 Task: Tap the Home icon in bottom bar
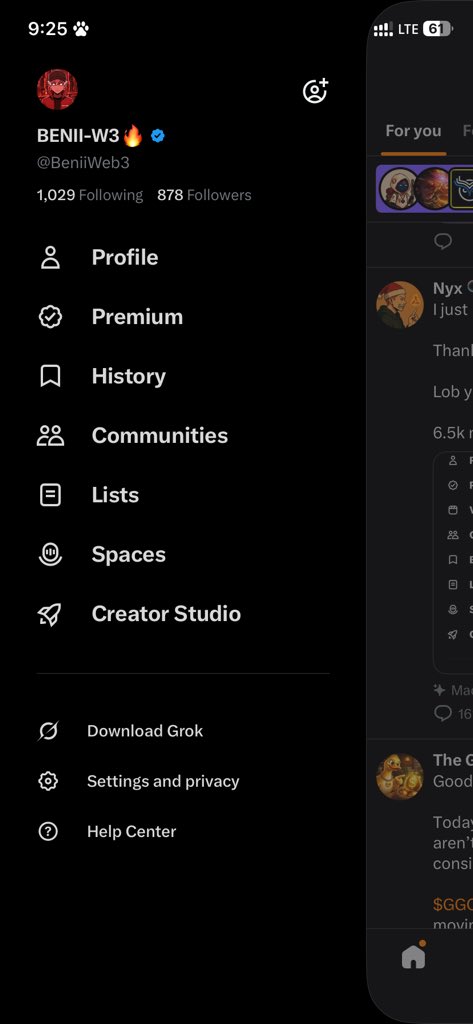pyautogui.click(x=414, y=957)
